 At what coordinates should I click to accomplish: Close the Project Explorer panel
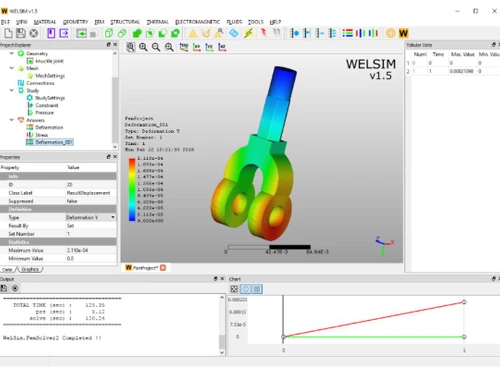115,44
